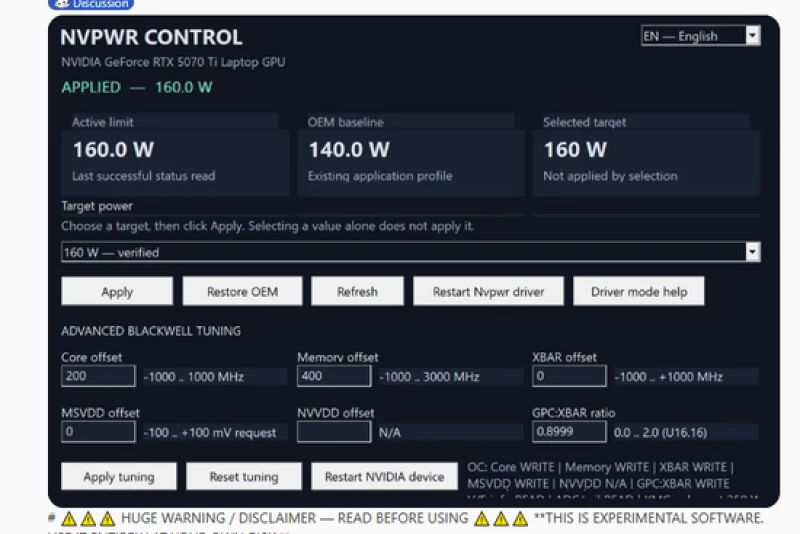The image size is (800, 534).
Task: Click the -1000 .. 3000 MHz range text
Action: 429,377
